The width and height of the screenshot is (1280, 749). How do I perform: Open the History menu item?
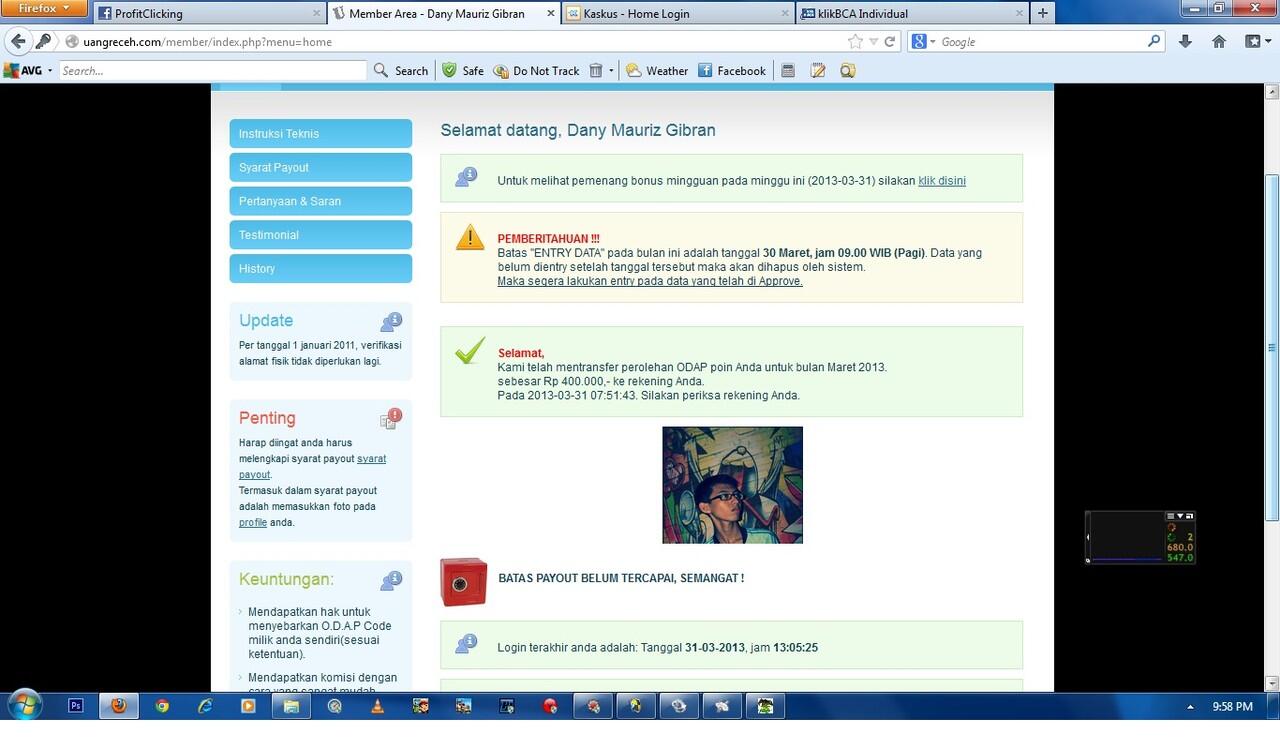[321, 268]
